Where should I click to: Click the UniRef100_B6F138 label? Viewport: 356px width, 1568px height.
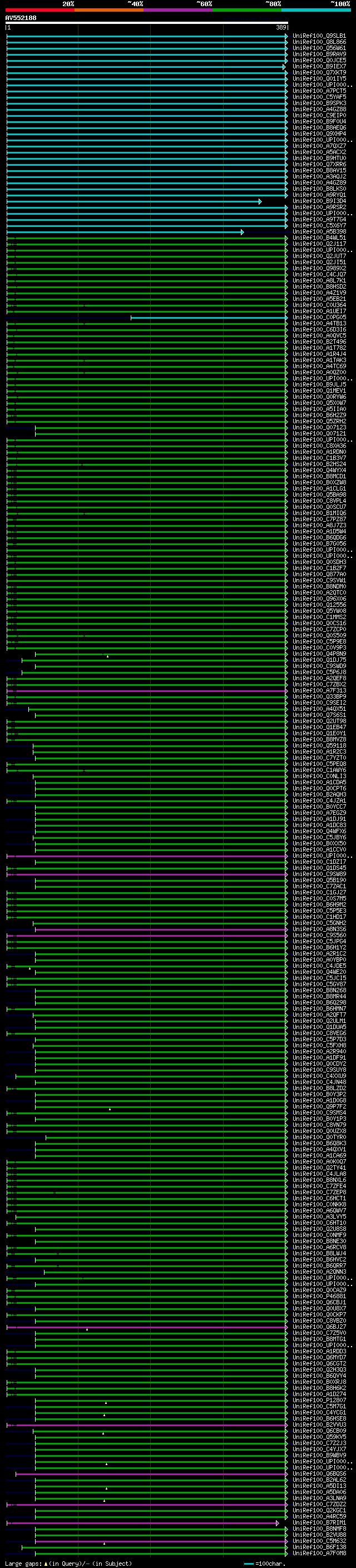coord(319,1547)
